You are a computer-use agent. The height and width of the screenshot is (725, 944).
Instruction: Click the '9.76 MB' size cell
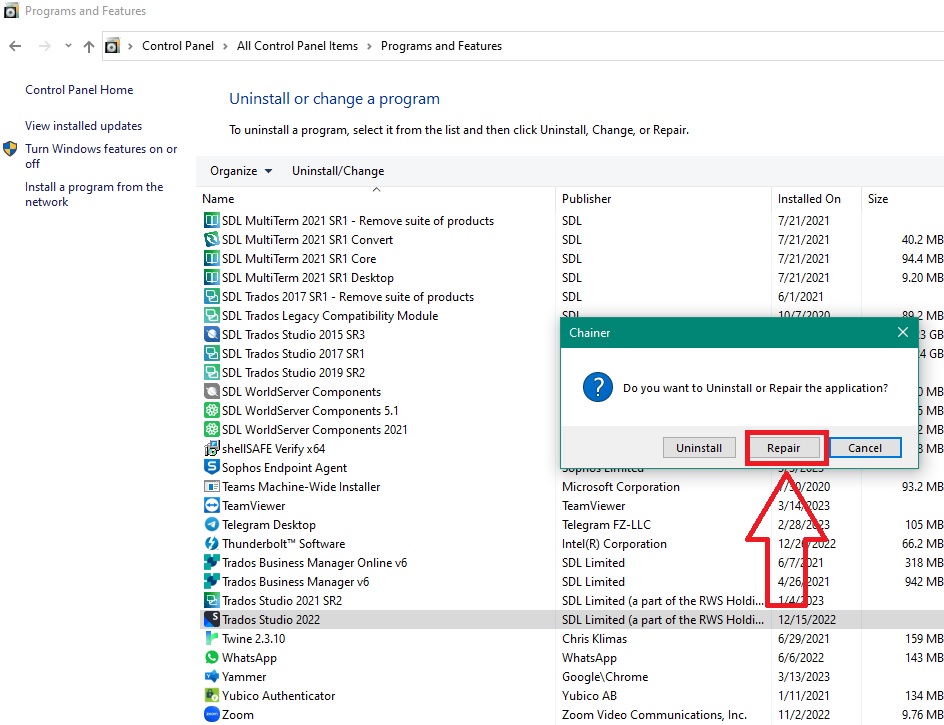click(x=922, y=715)
